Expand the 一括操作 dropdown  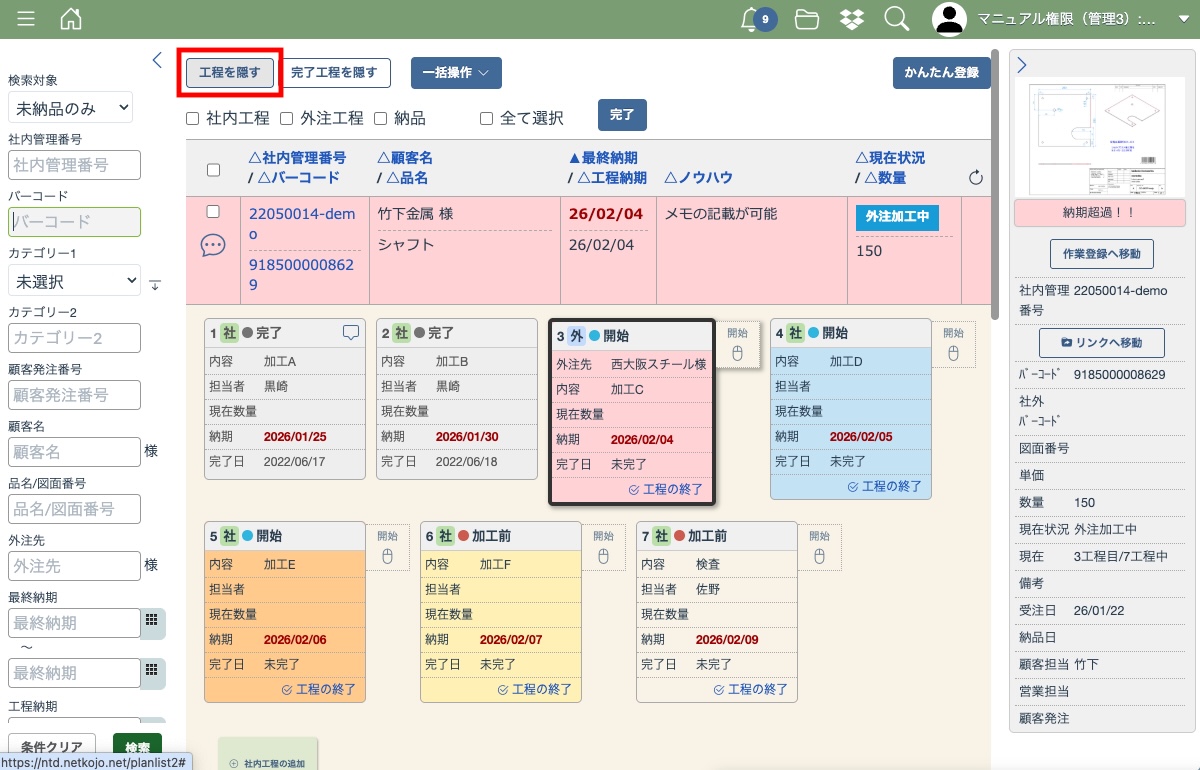(x=456, y=73)
